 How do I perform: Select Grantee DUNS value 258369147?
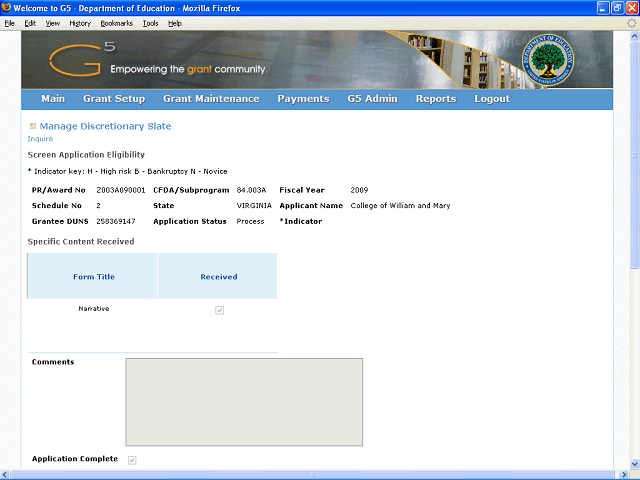(116, 222)
